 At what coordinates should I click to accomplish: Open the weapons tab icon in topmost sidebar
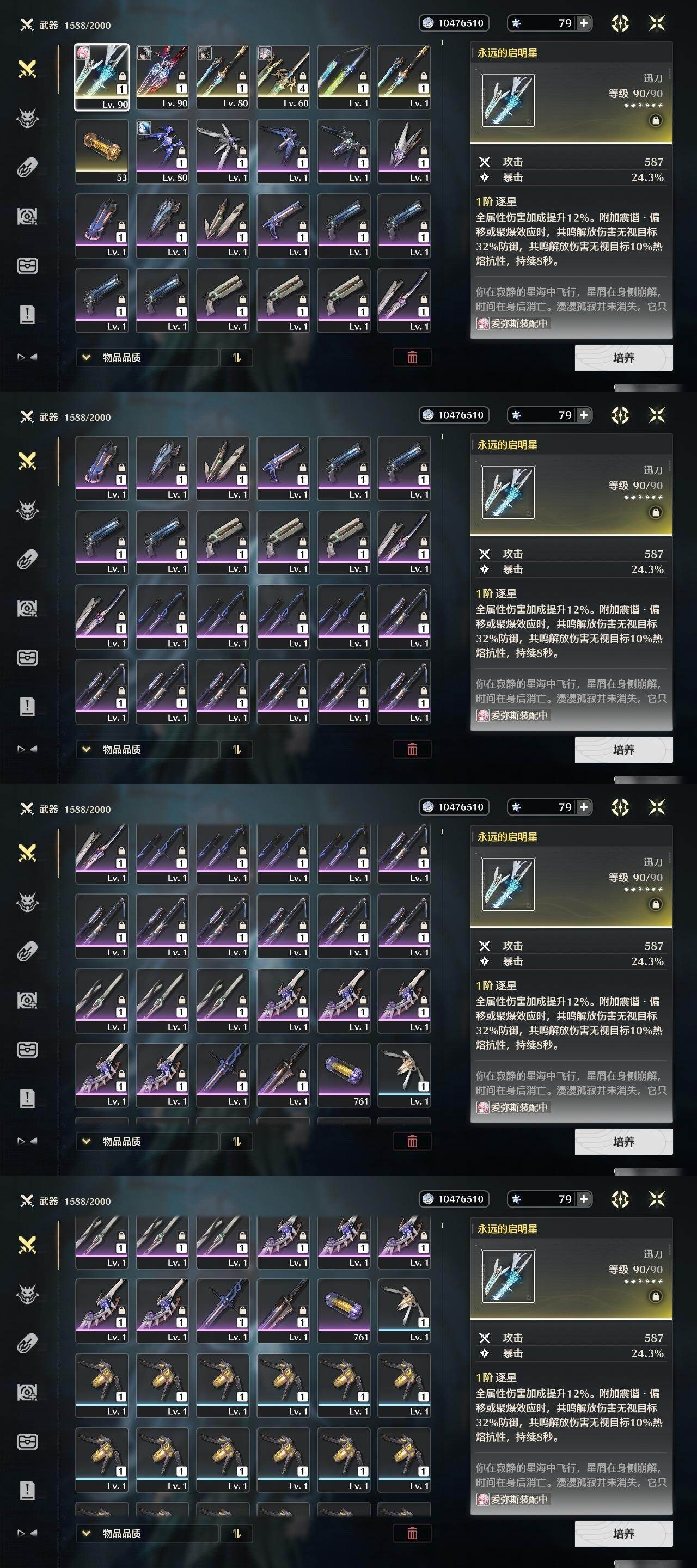[27, 69]
